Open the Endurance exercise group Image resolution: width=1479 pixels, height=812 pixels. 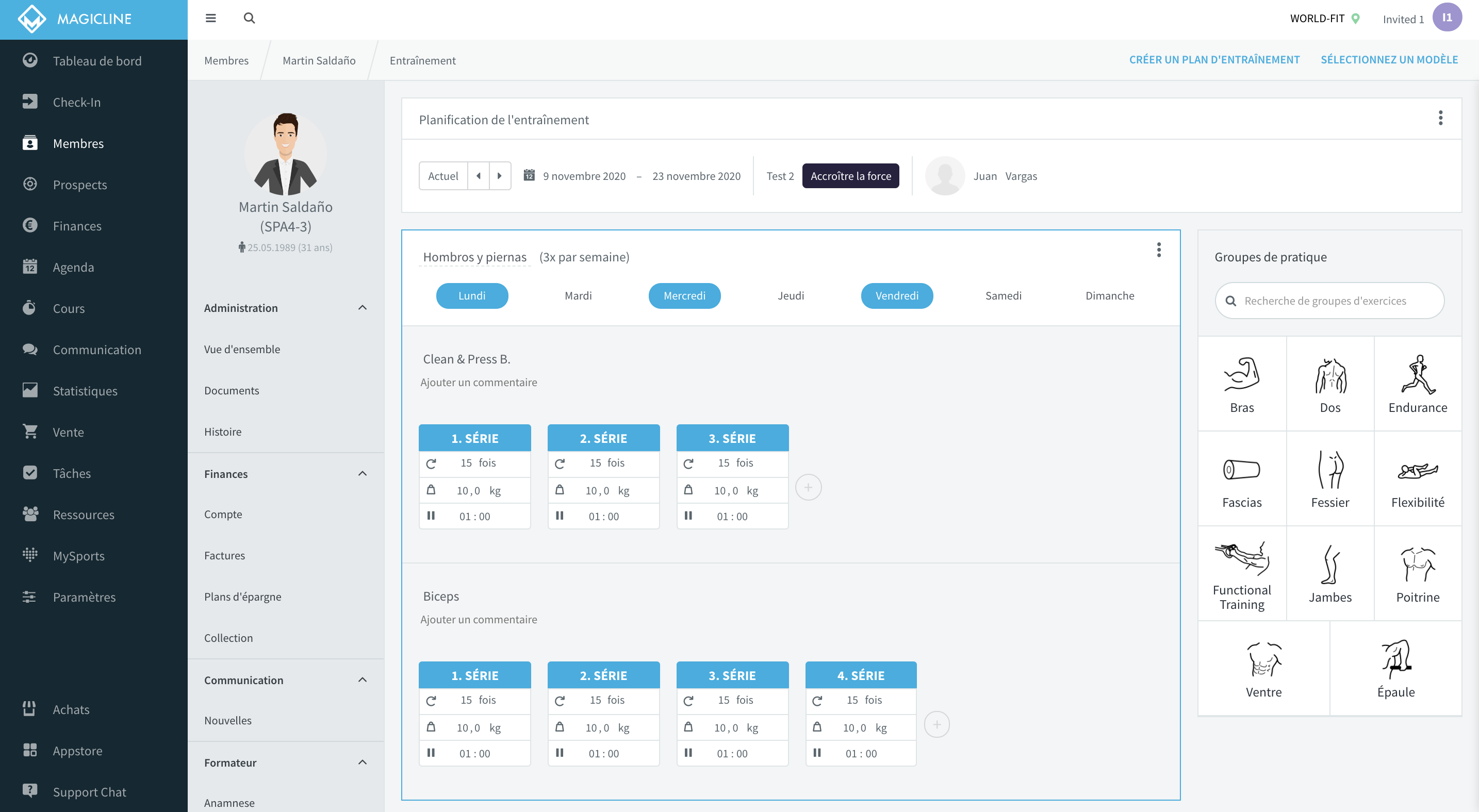pos(1417,382)
